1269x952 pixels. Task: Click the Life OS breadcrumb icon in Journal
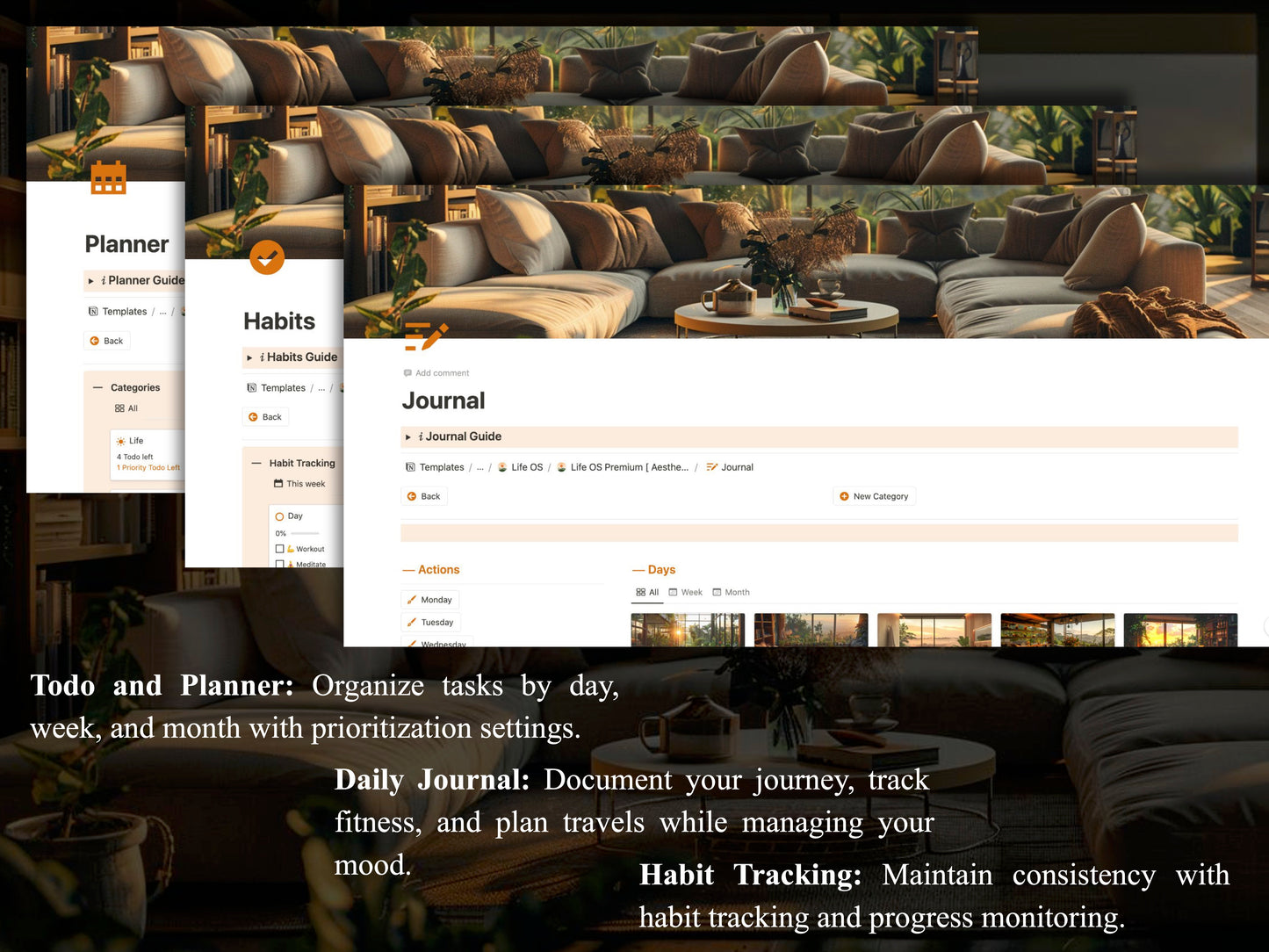coord(502,467)
